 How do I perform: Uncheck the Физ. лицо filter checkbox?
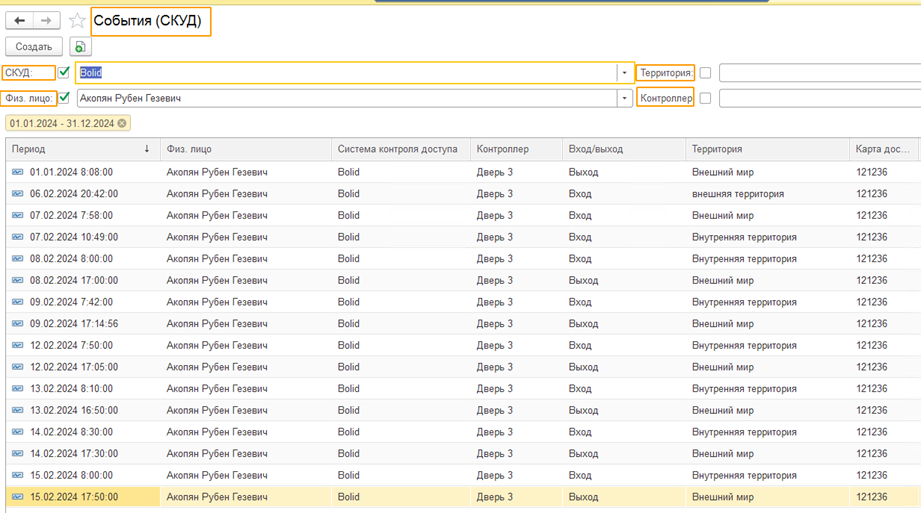pyautogui.click(x=64, y=98)
